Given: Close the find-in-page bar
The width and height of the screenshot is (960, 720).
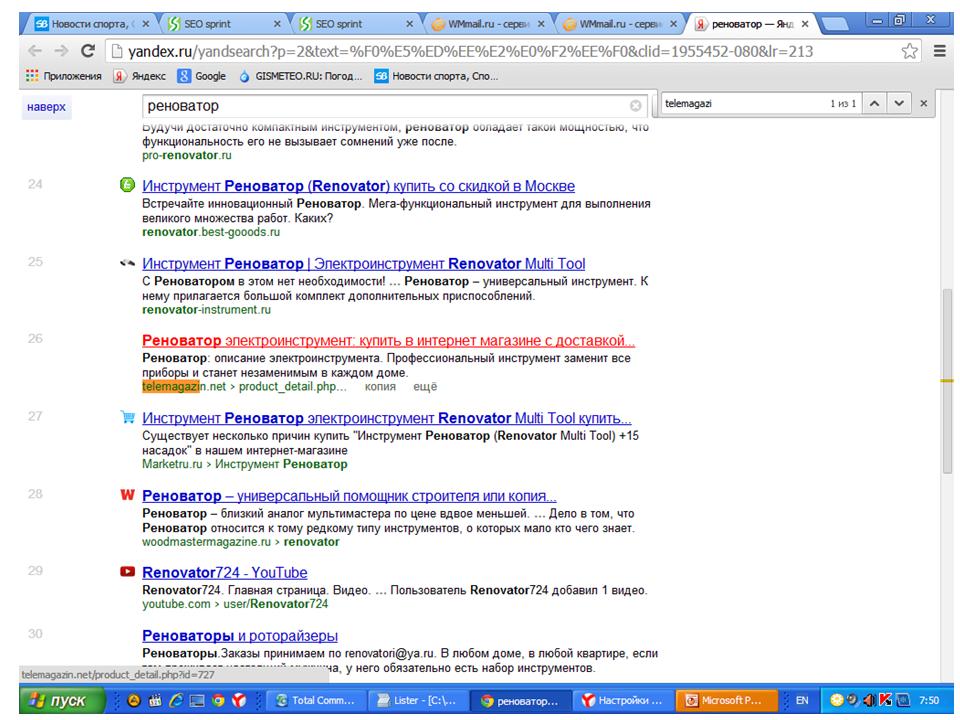Looking at the screenshot, I should coord(924,103).
